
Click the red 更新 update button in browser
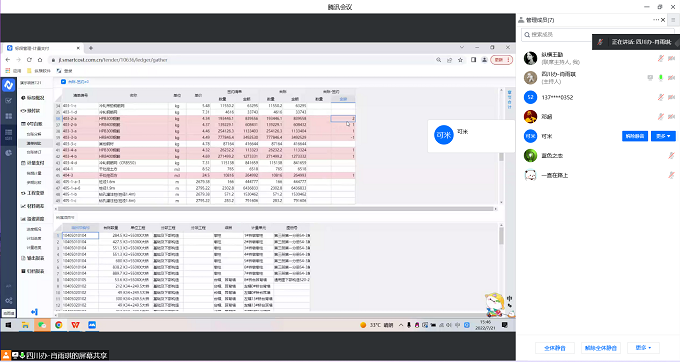(x=501, y=60)
